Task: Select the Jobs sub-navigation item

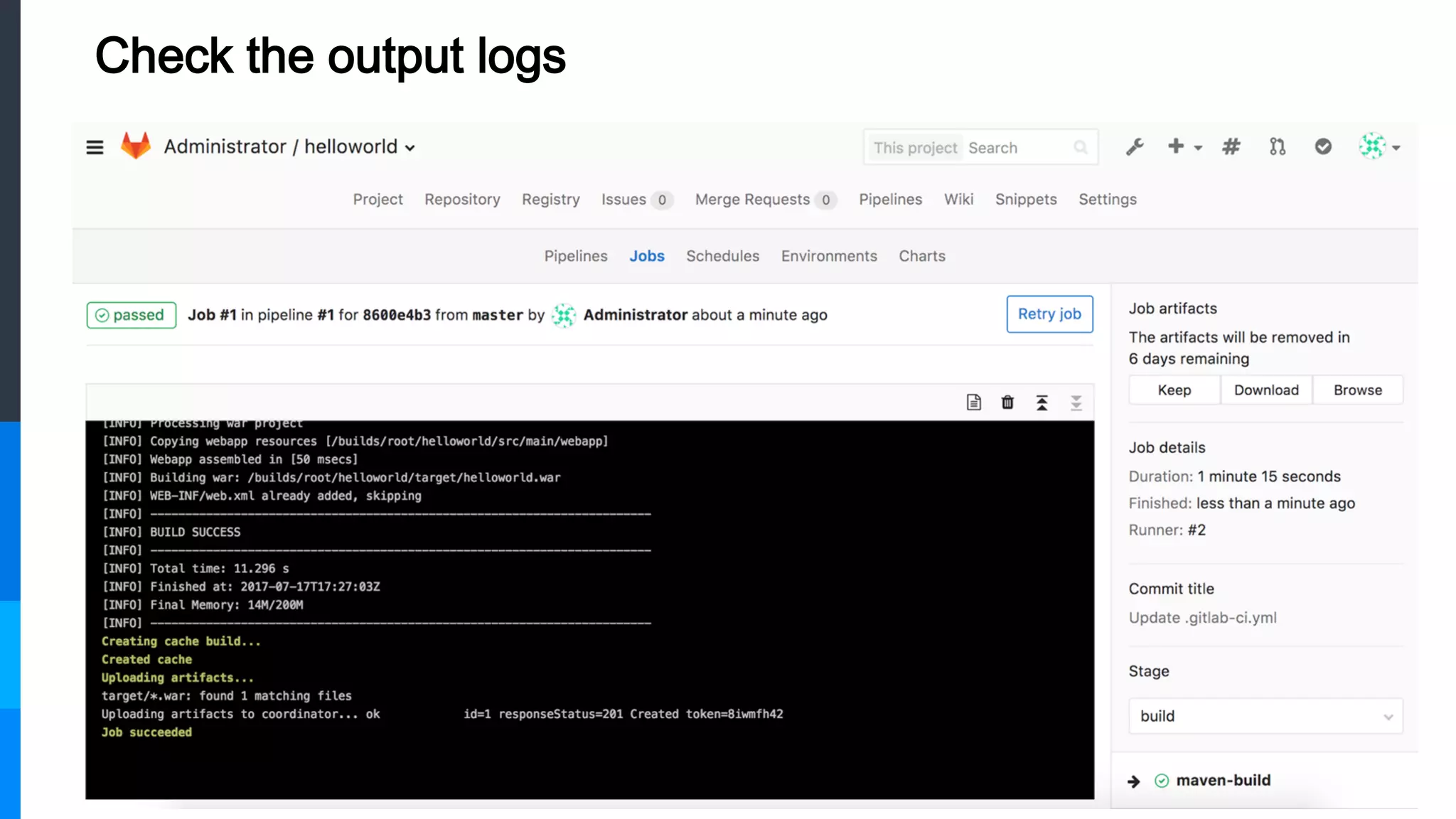Action: coord(647,256)
